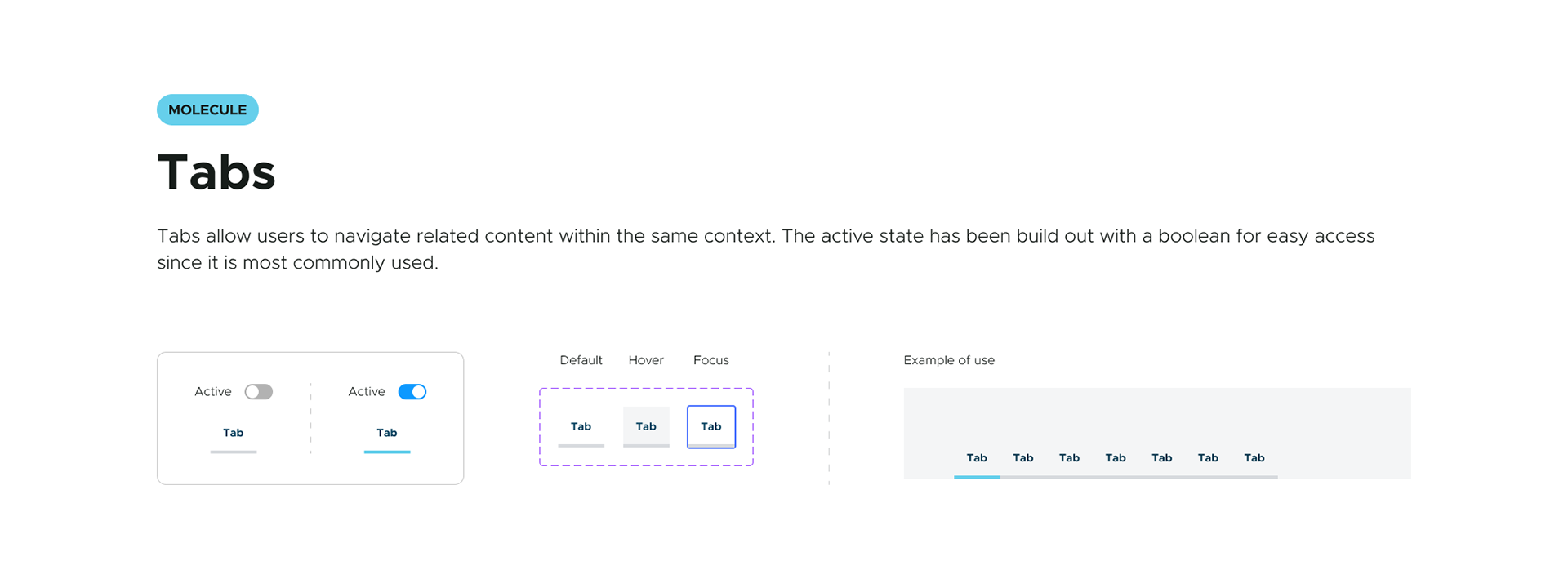Click the blue-outlined Focus state Tab
The image size is (1568, 579).
tap(711, 427)
